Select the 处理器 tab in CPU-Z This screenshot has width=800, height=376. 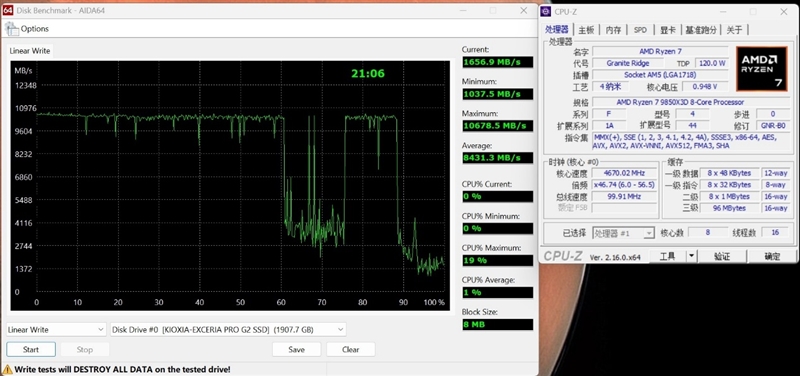pyautogui.click(x=557, y=30)
